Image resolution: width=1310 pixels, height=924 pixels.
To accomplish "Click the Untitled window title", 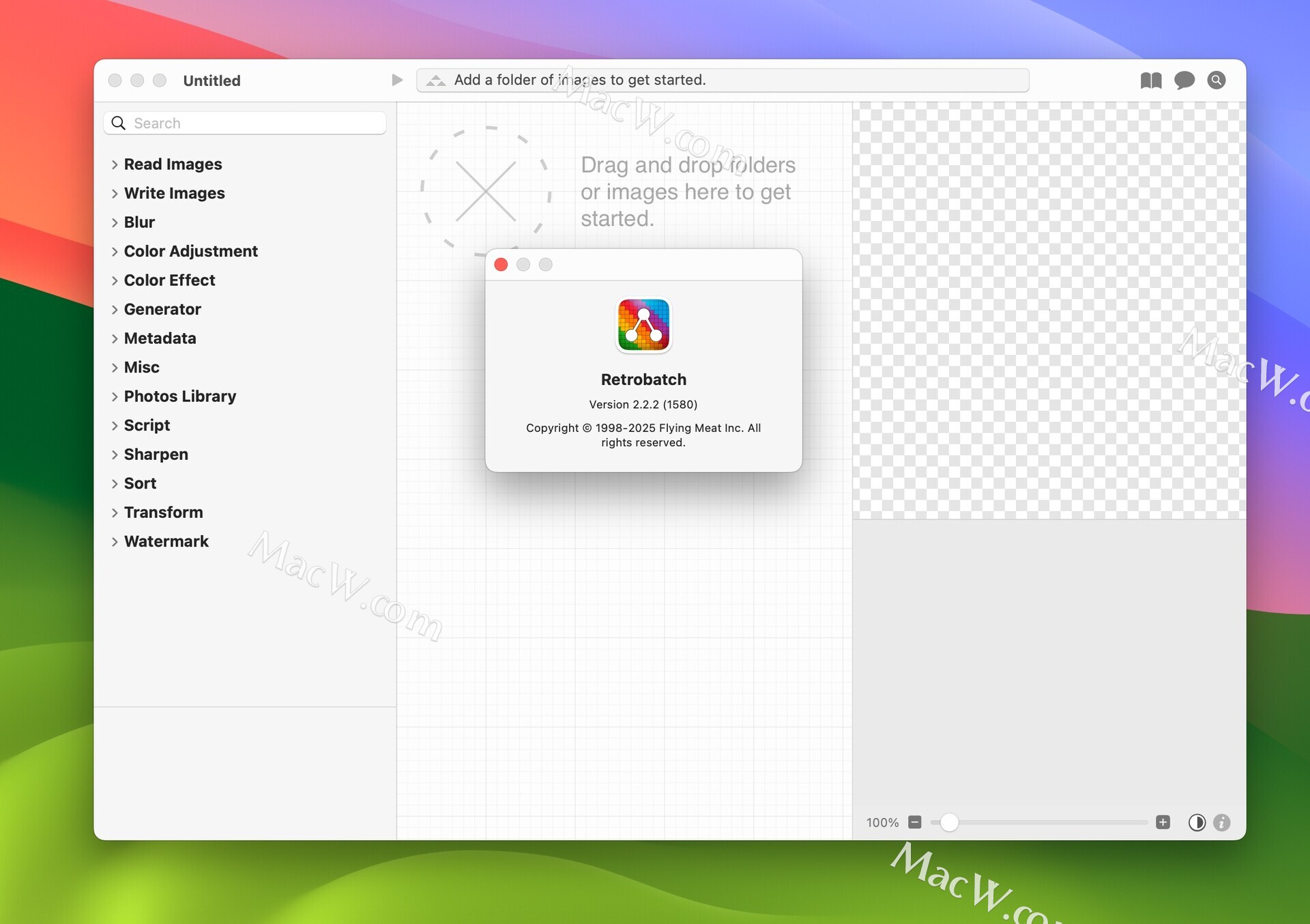I will click(212, 81).
